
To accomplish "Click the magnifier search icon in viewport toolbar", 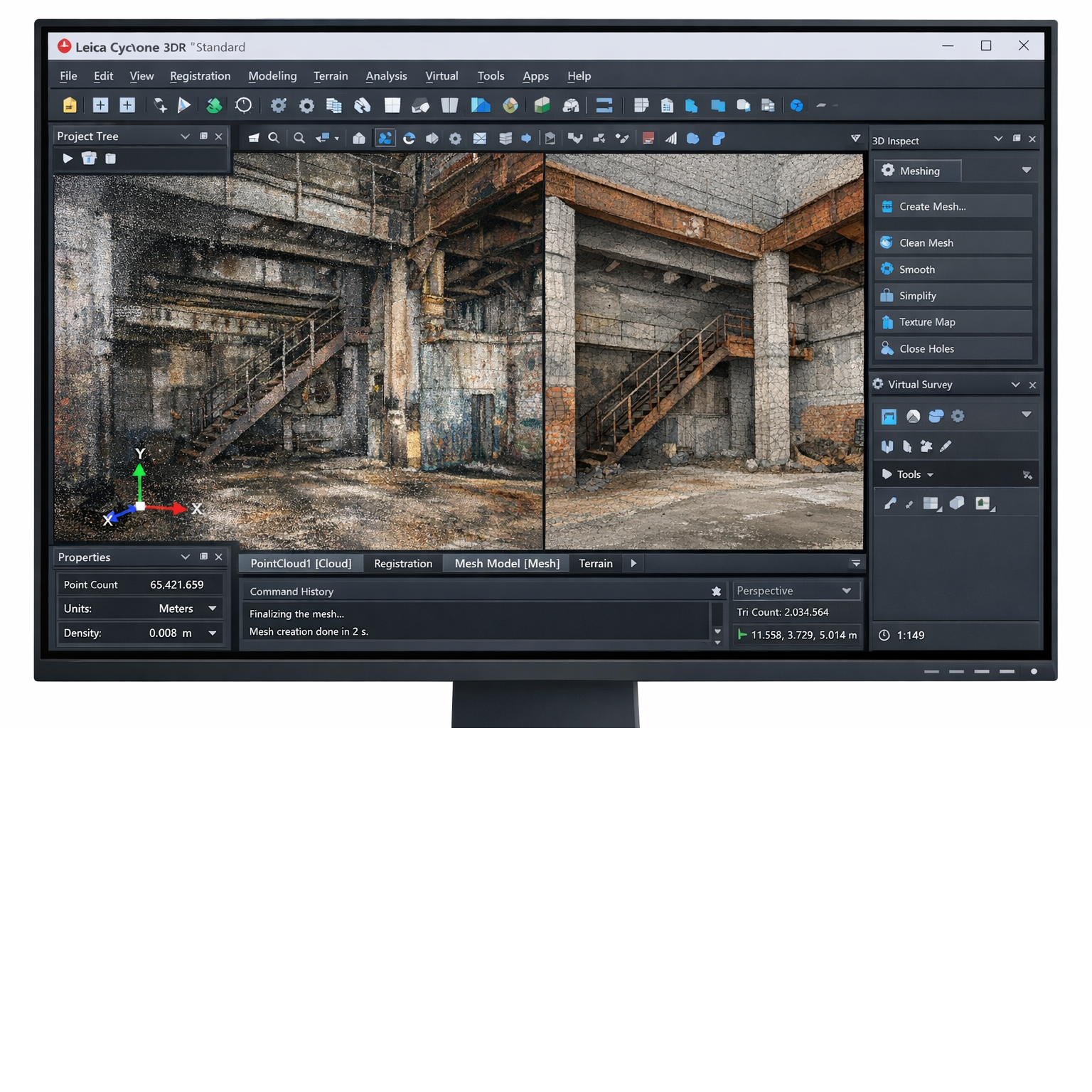I will pos(274,138).
